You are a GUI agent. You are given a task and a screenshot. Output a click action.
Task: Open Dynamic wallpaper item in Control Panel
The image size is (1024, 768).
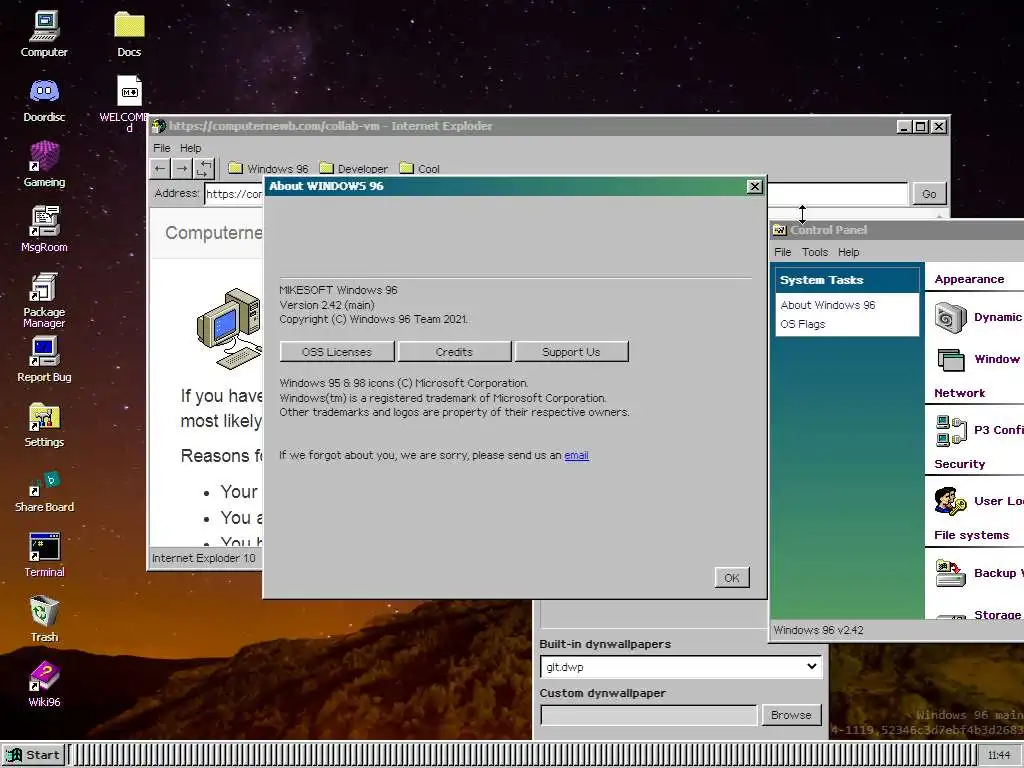[977, 317]
